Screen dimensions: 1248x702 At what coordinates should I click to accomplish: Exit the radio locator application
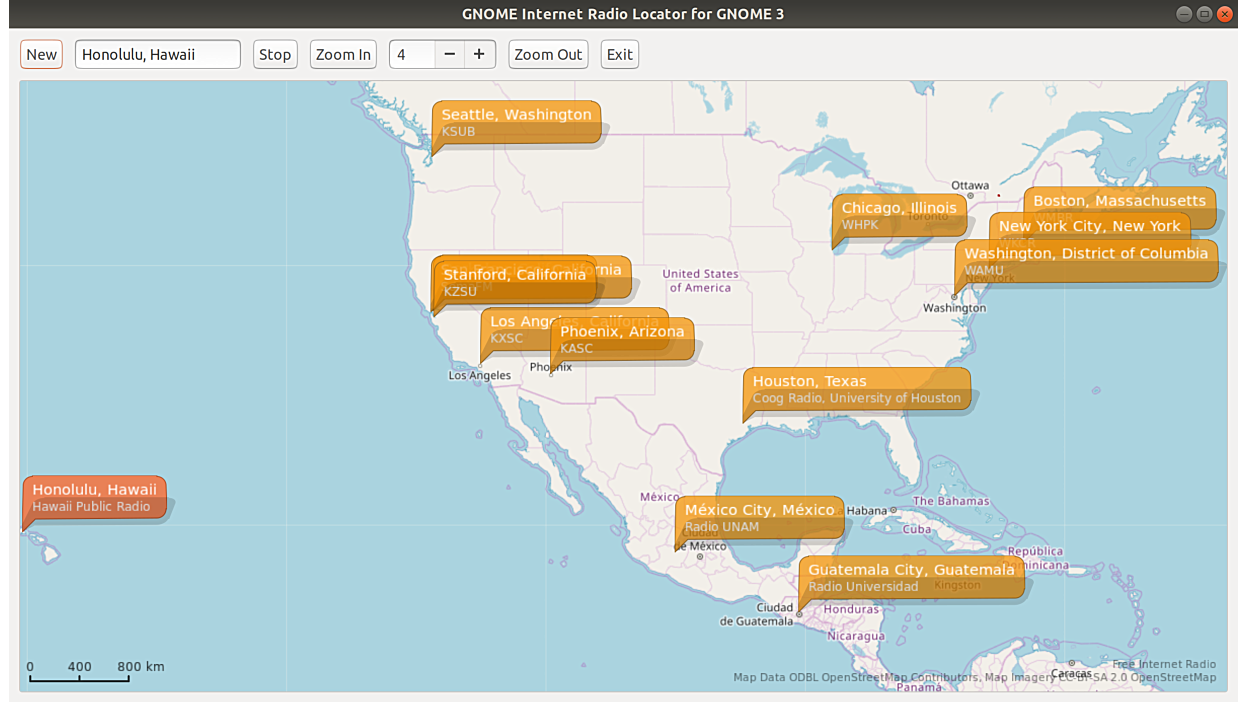click(619, 54)
